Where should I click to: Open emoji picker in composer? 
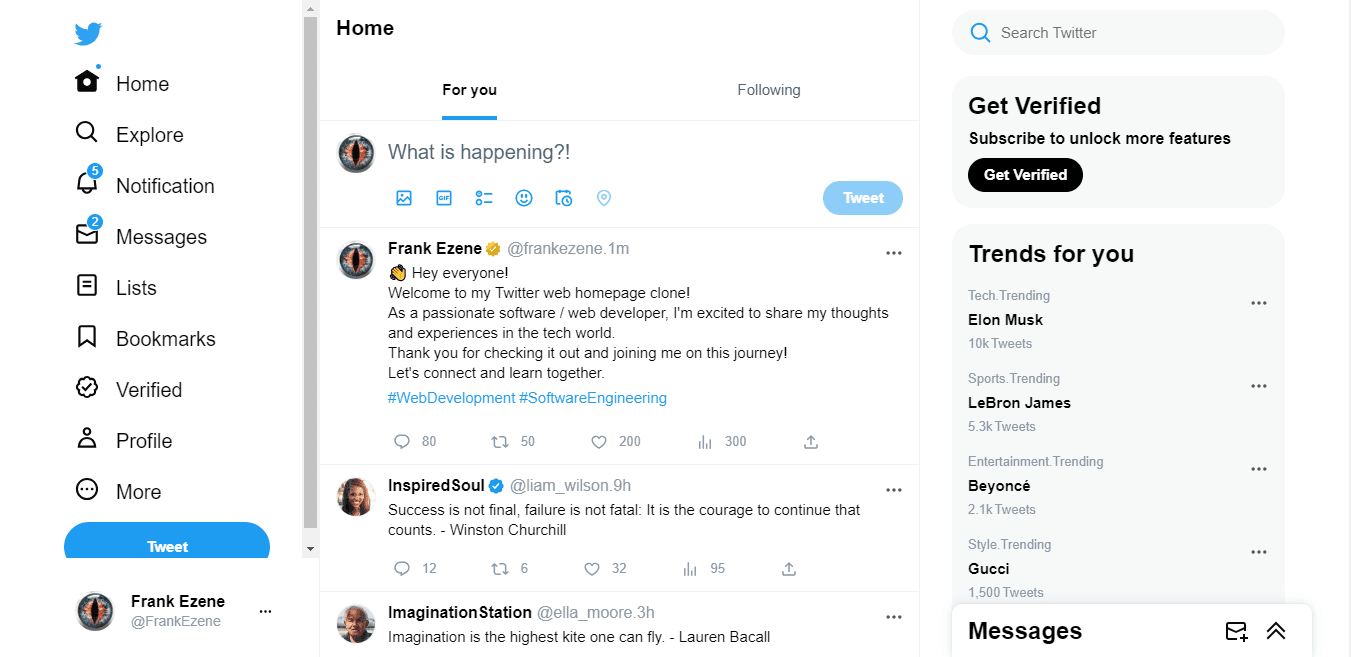tap(524, 198)
